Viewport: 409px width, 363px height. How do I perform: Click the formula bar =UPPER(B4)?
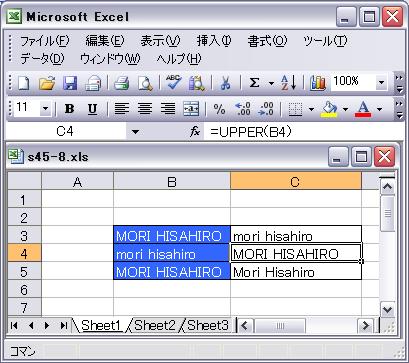click(303, 132)
